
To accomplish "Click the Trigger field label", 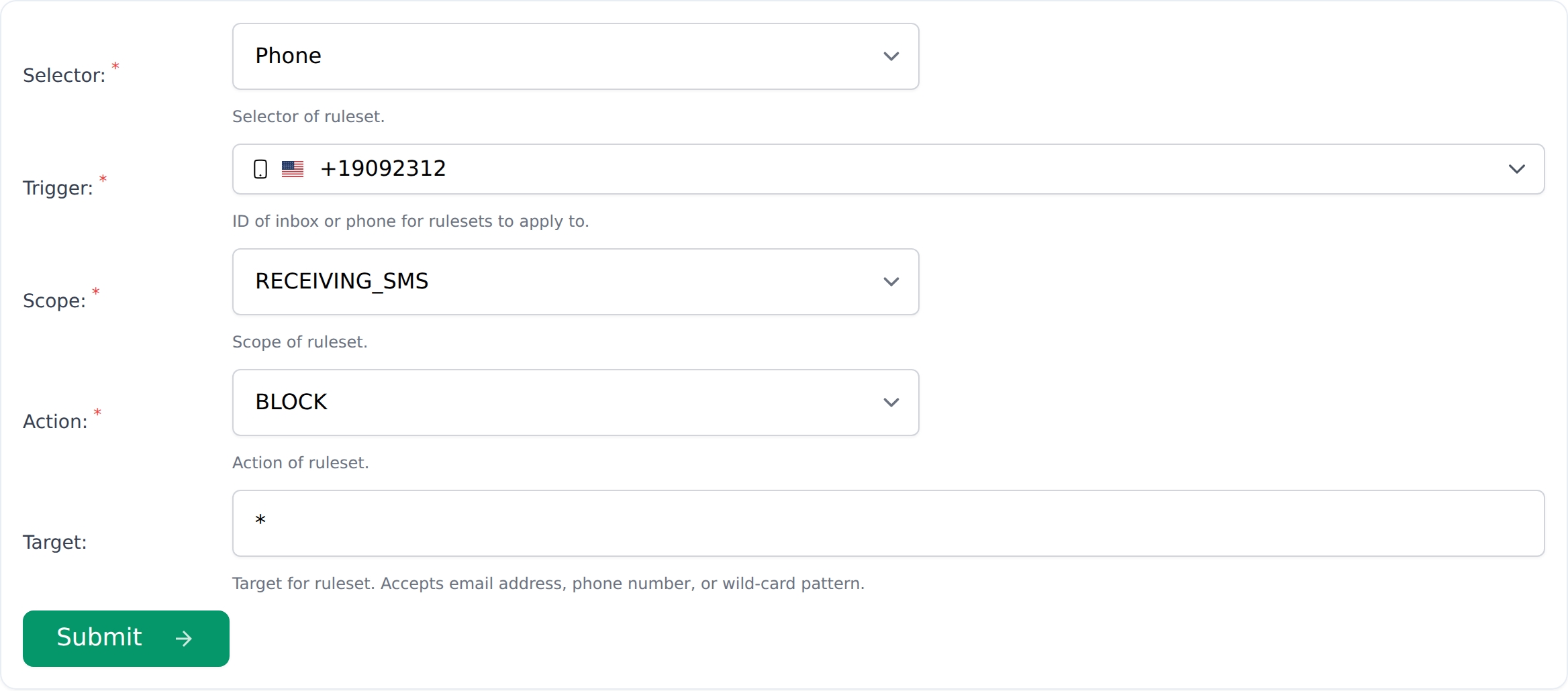I will click(x=58, y=188).
